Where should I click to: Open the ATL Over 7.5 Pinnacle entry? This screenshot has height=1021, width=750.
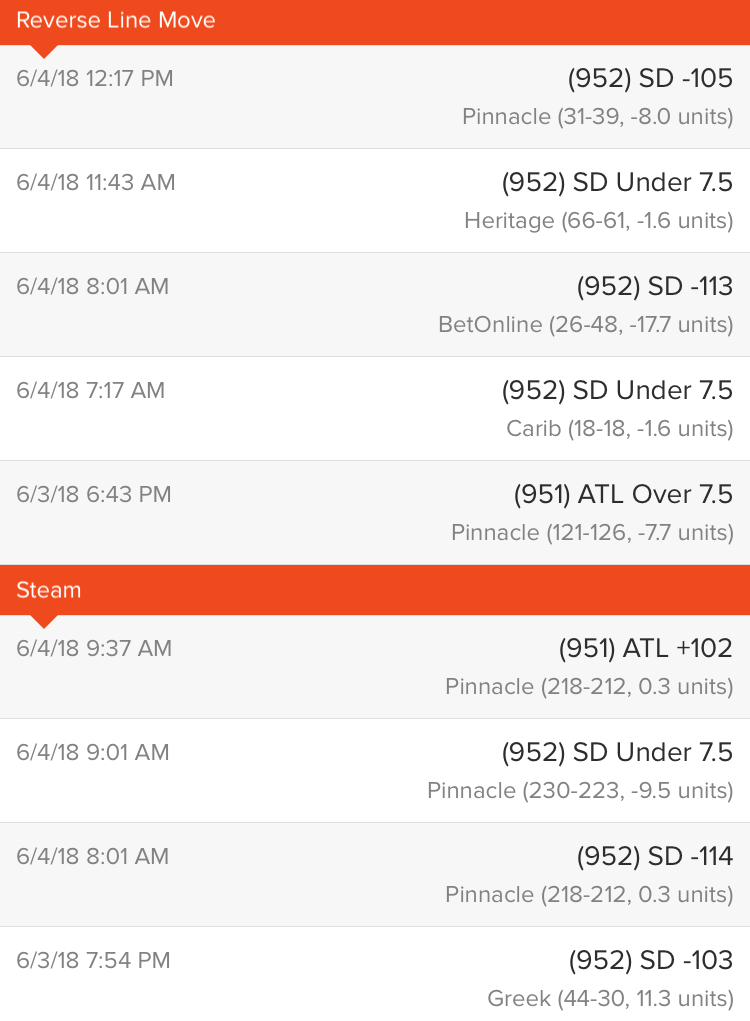click(x=375, y=513)
